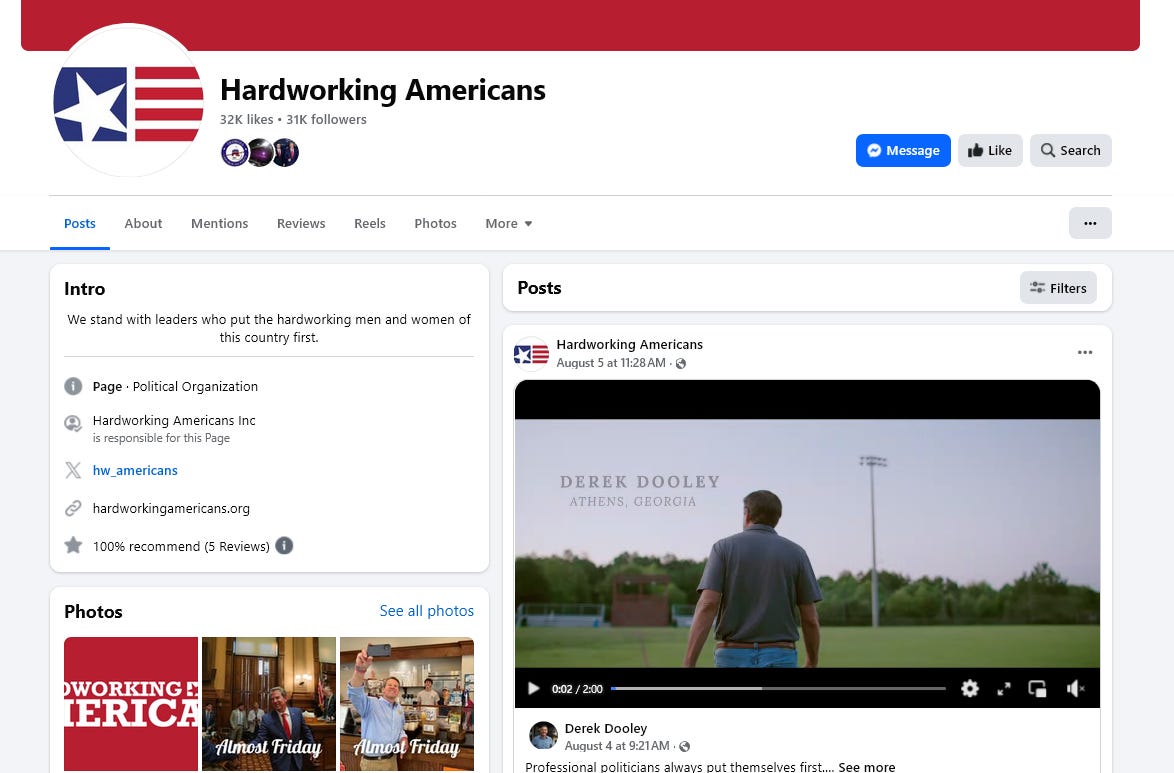Open the August 5 at 11:28 AM timestamp
The height and width of the screenshot is (773, 1174).
click(611, 363)
